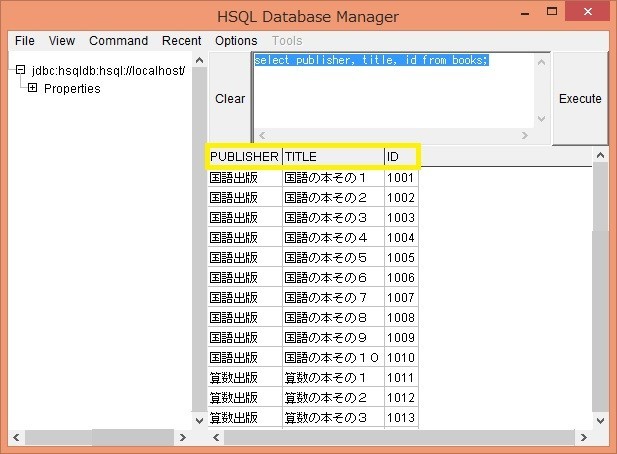
Task: Click the tree panel scroll up arrow
Action: point(200,60)
